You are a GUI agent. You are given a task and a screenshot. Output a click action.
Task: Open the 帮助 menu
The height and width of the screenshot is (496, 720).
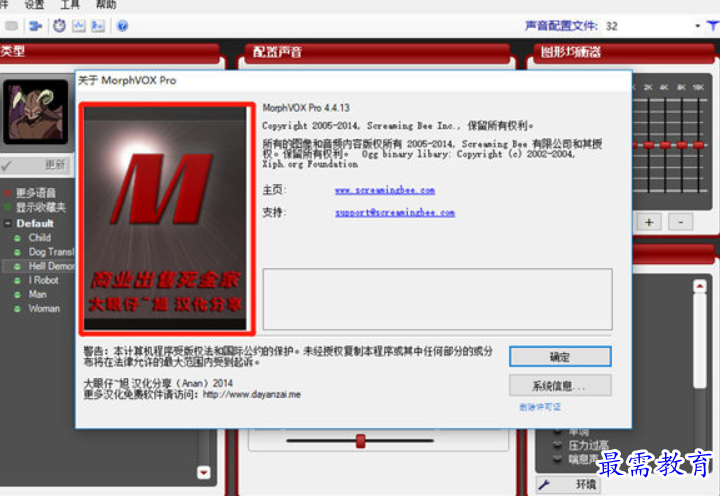click(106, 5)
